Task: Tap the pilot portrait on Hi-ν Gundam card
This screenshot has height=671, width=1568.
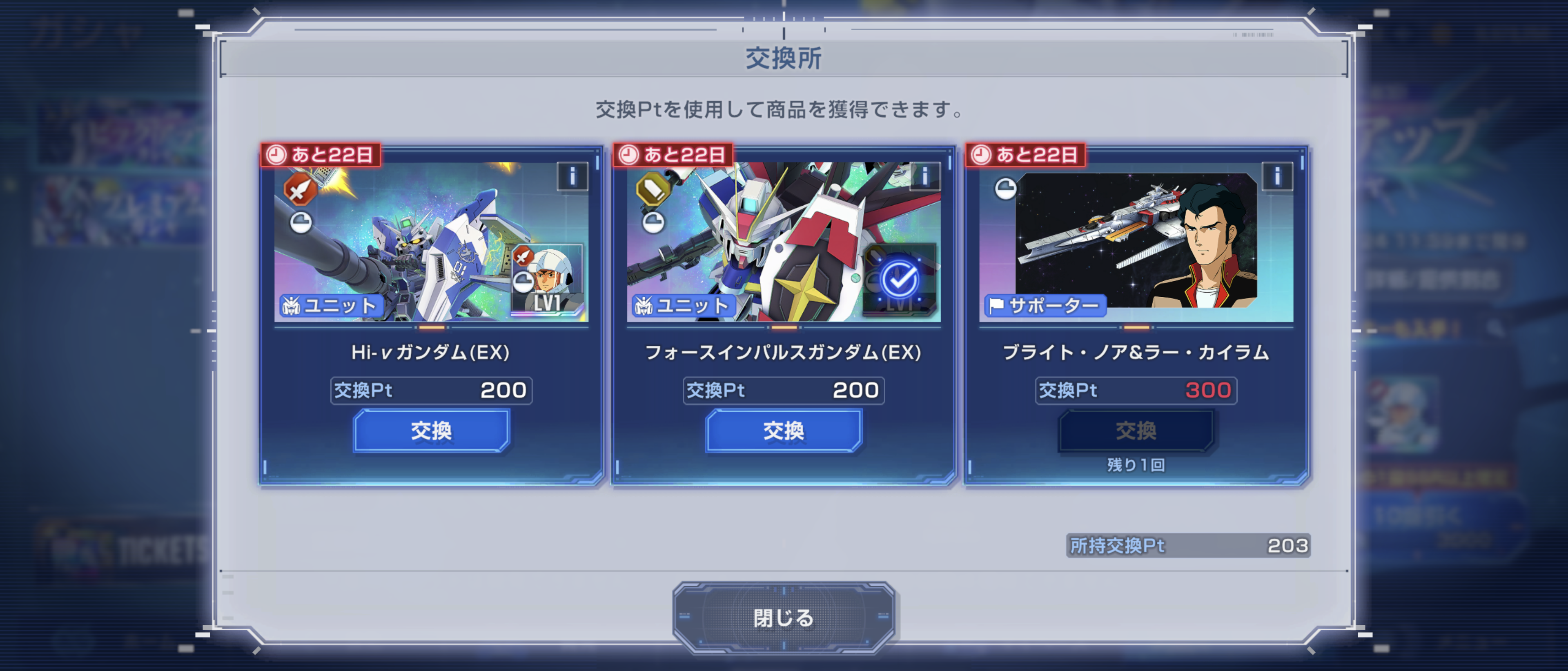Action: click(x=547, y=279)
